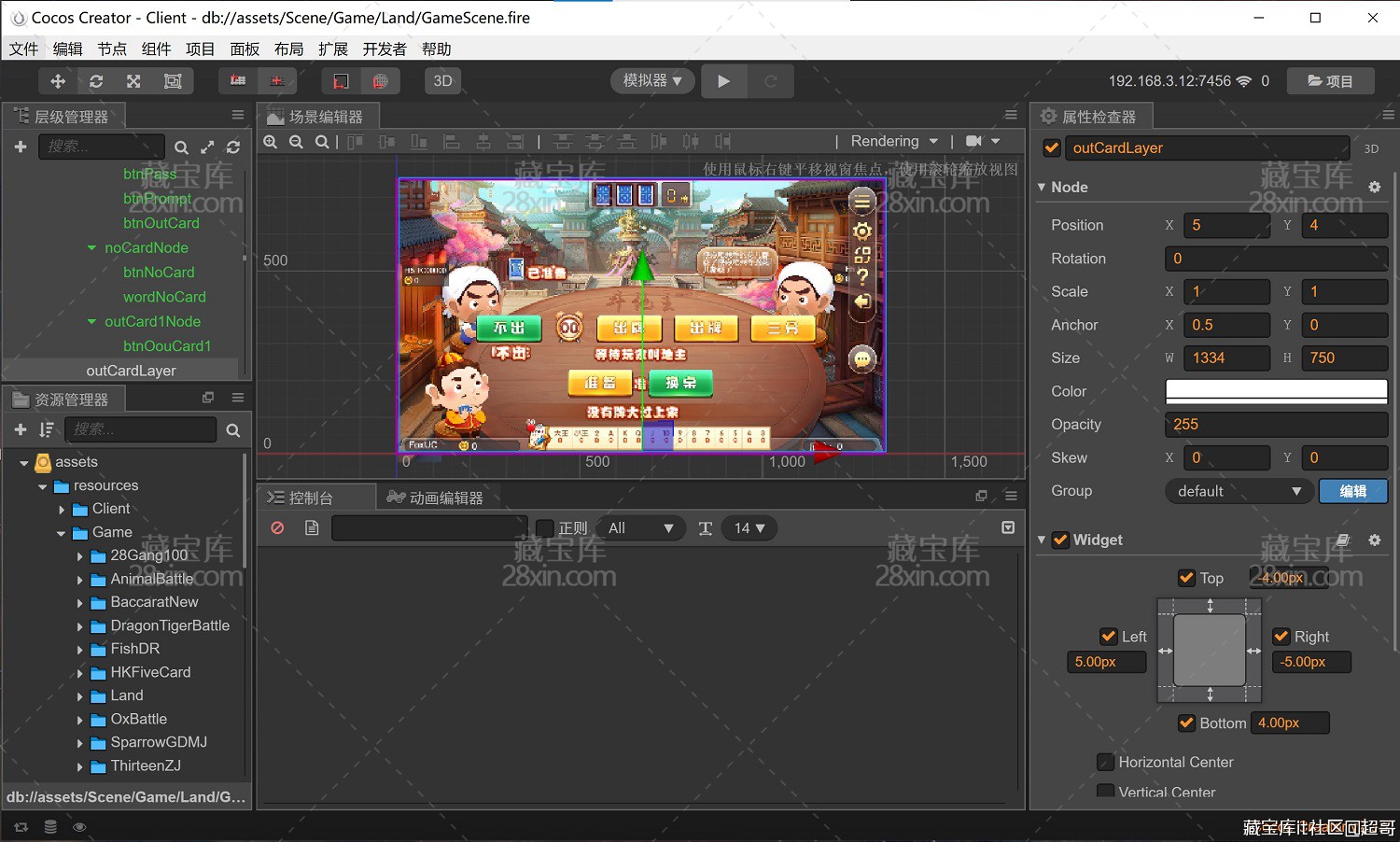This screenshot has height=842, width=1400.
Task: Toggle the 3D scene view button
Action: [x=443, y=81]
